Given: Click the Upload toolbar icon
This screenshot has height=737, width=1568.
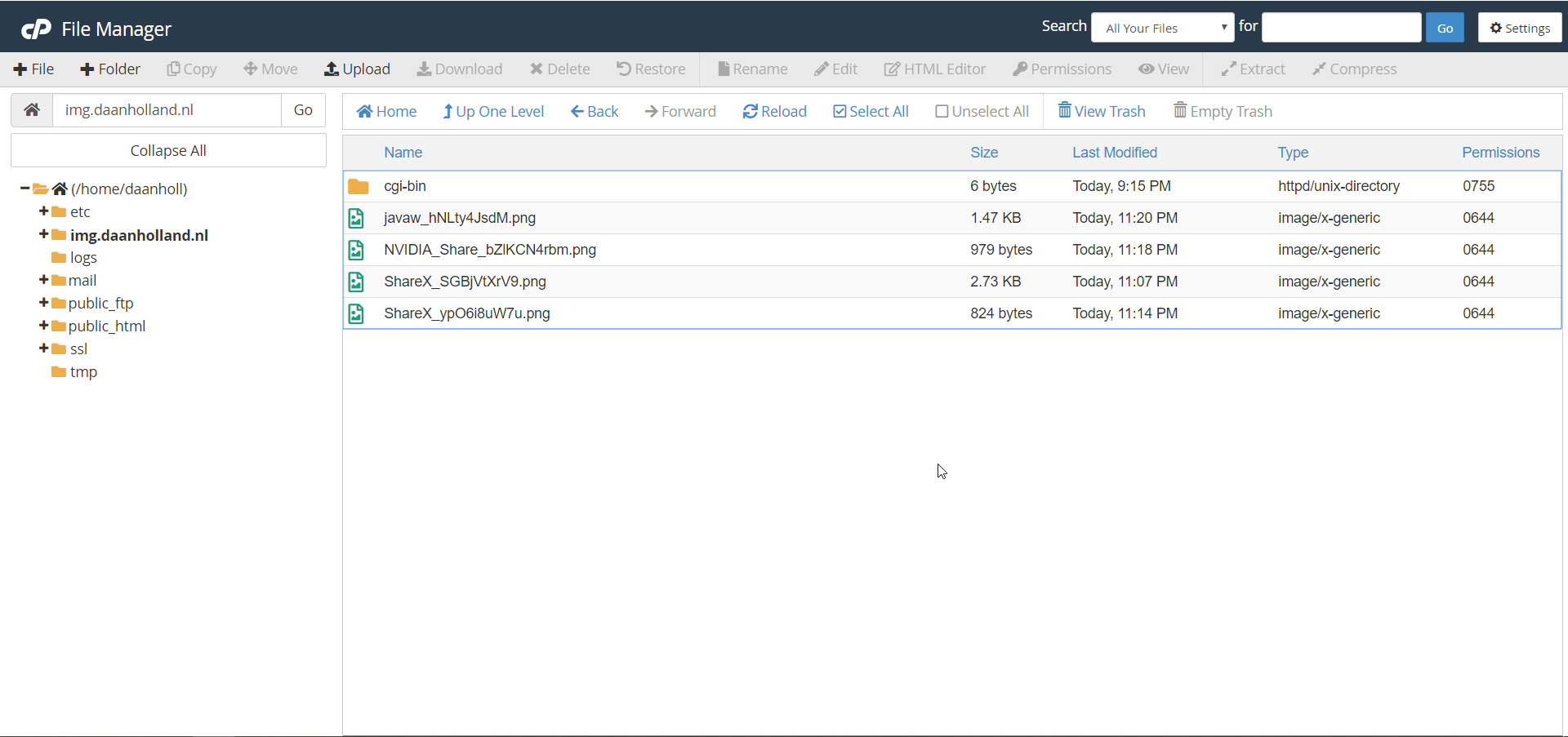Looking at the screenshot, I should (x=332, y=69).
